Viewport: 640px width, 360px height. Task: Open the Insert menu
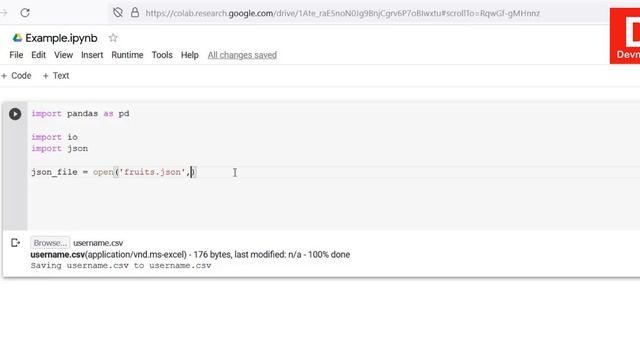(x=92, y=55)
